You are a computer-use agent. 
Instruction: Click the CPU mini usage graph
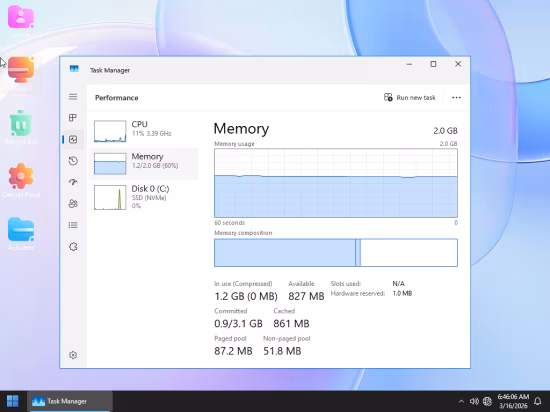click(x=110, y=131)
